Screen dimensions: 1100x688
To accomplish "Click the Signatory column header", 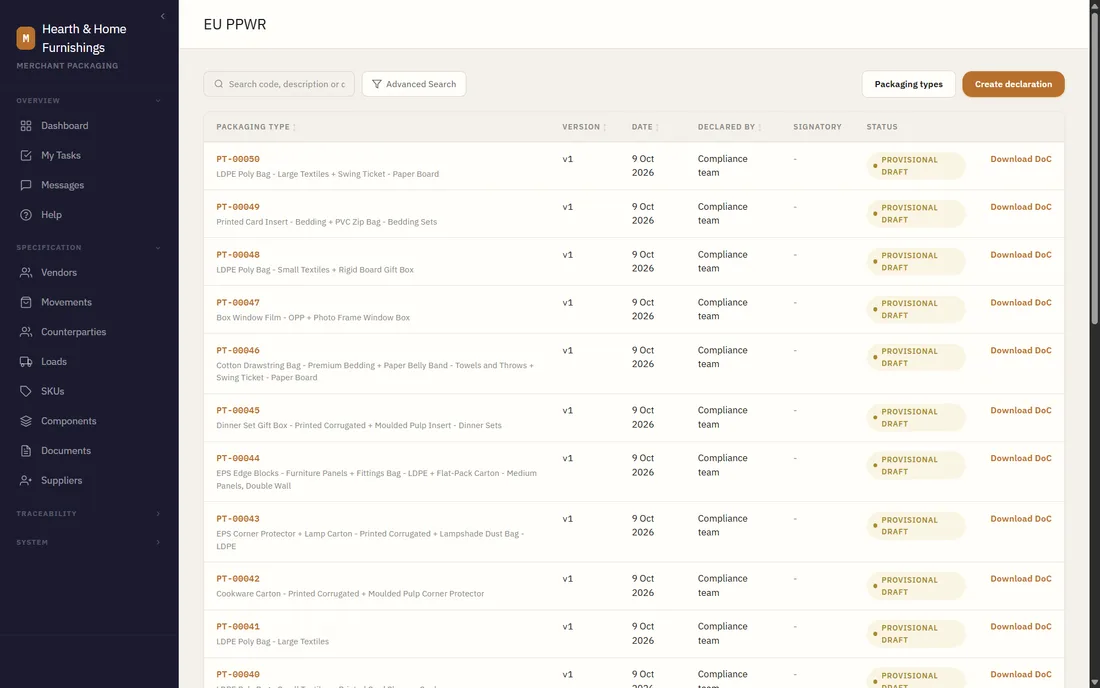I will coord(817,127).
